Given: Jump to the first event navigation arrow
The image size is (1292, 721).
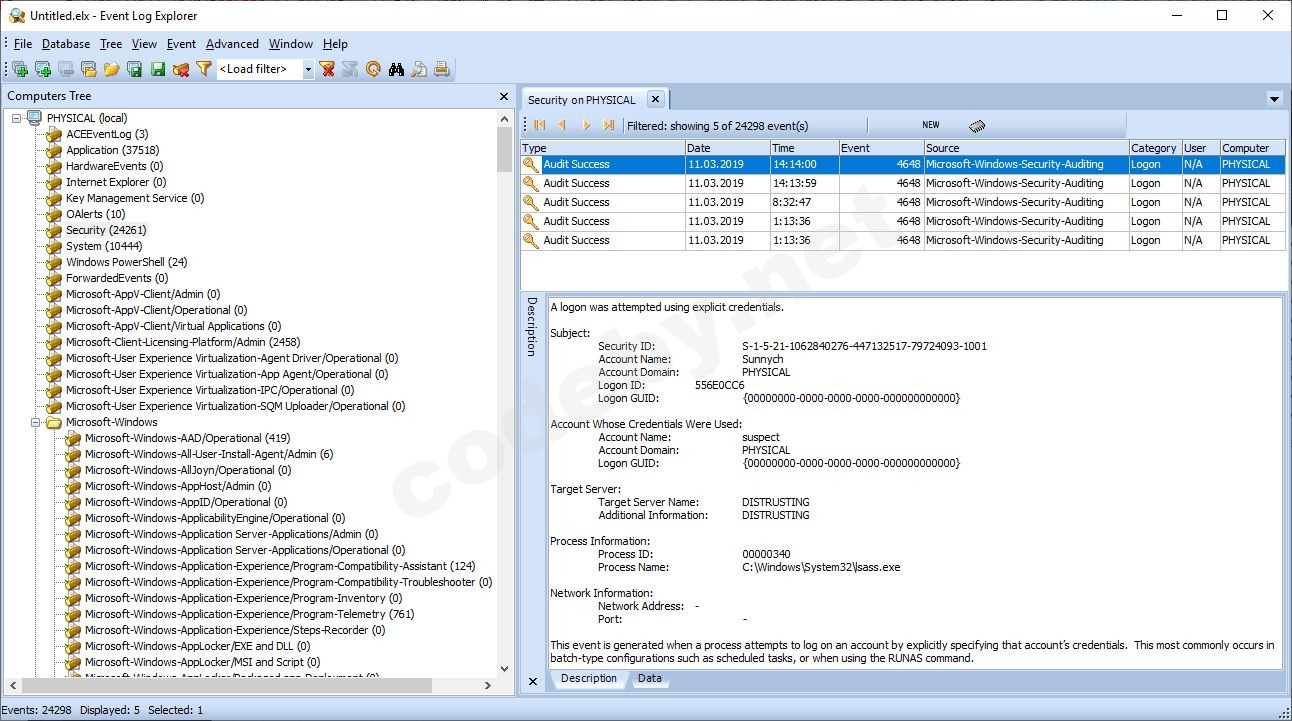Looking at the screenshot, I should (x=540, y=125).
